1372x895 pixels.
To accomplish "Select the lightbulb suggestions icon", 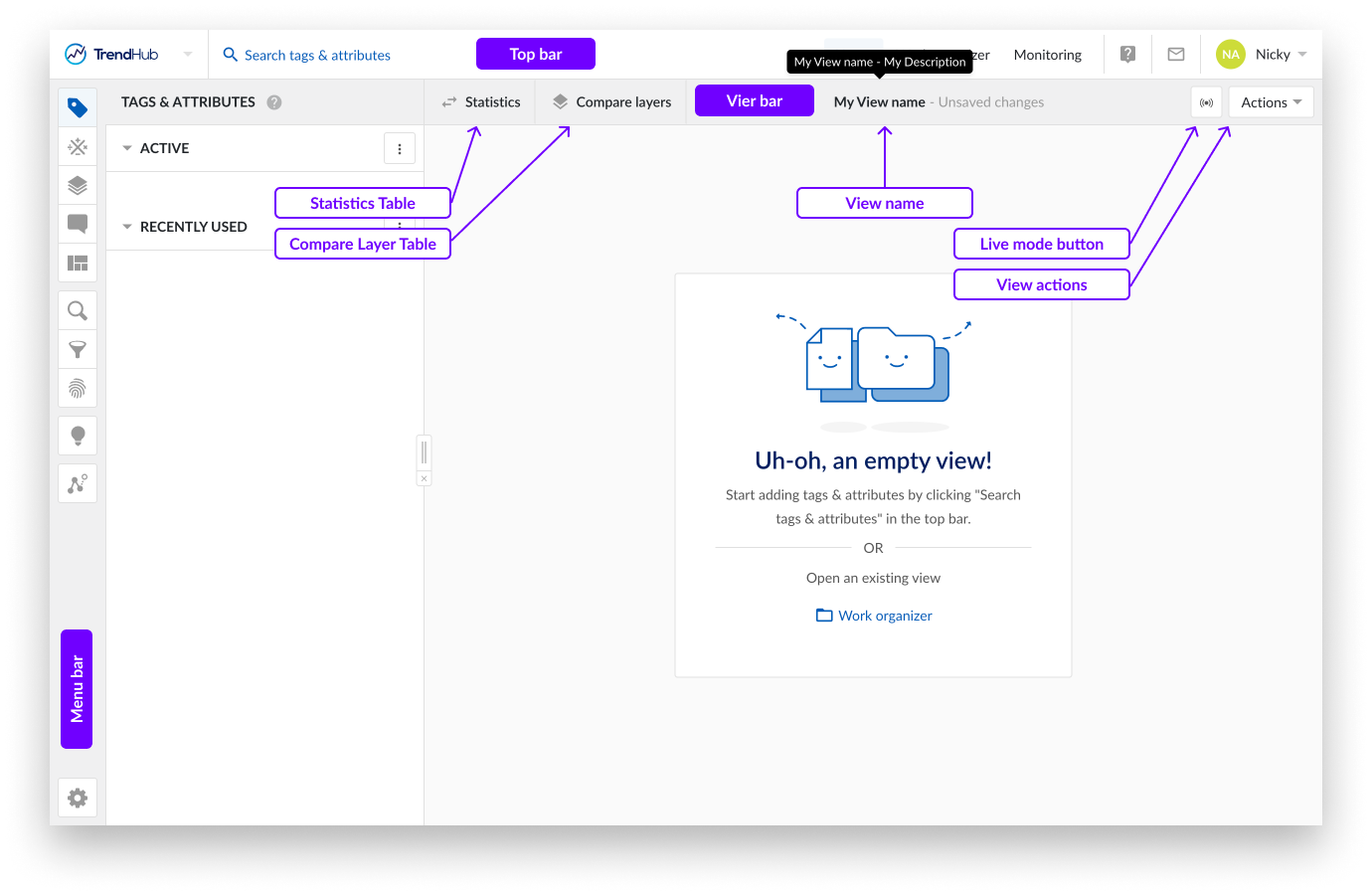I will click(x=78, y=435).
